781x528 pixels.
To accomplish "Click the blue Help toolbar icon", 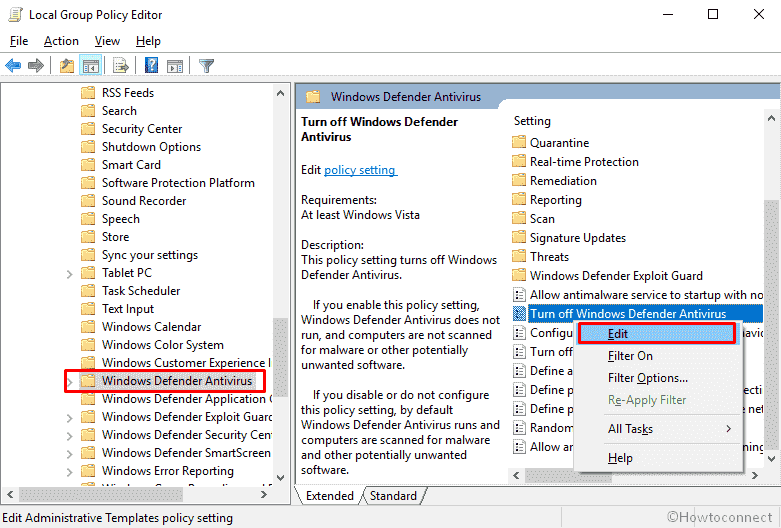I will (x=151, y=65).
